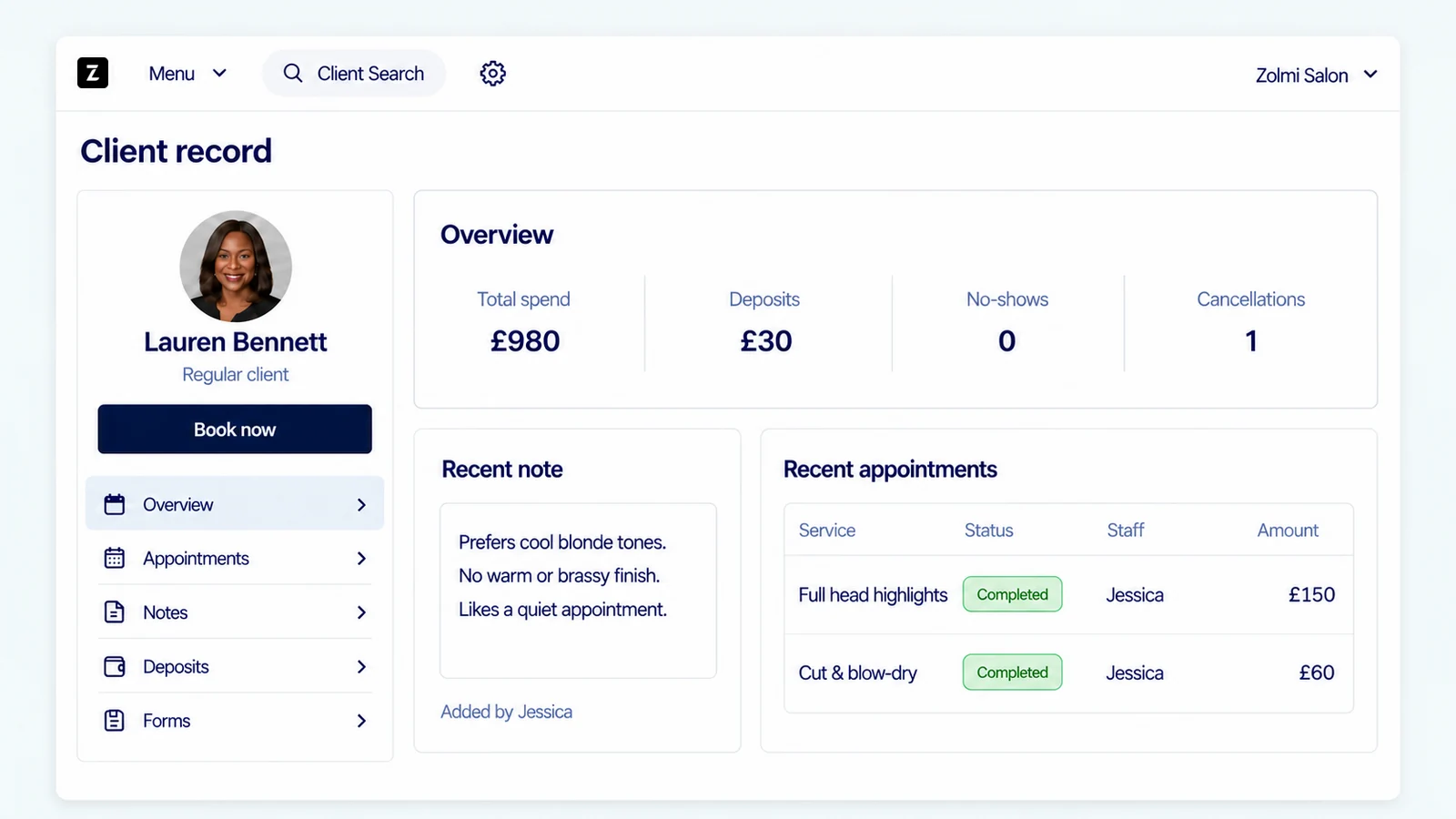The image size is (1456, 819).
Task: Click the Zolmi Z logo icon
Action: [x=93, y=73]
